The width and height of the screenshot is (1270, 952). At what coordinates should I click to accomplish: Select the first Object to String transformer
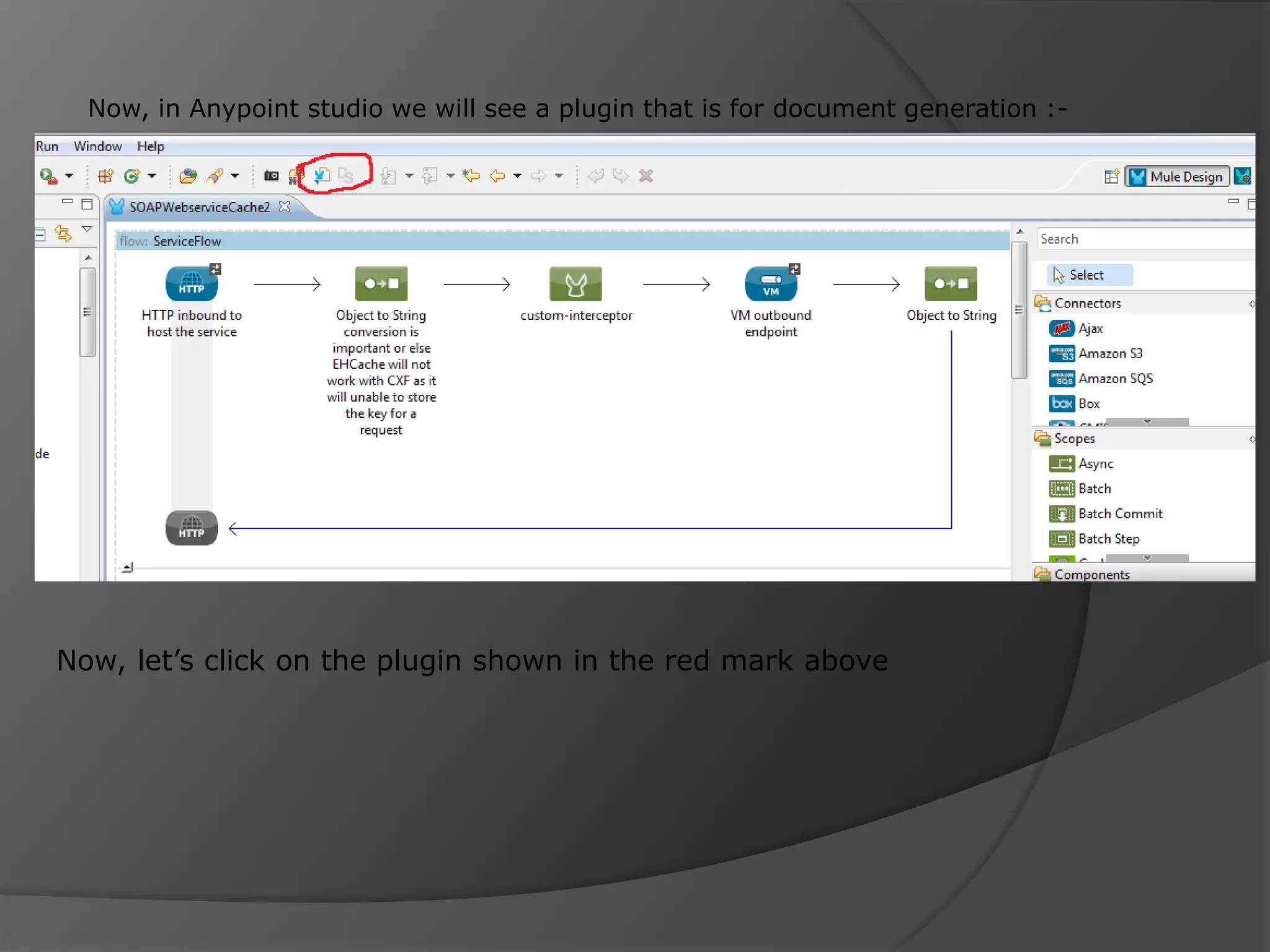(x=381, y=284)
